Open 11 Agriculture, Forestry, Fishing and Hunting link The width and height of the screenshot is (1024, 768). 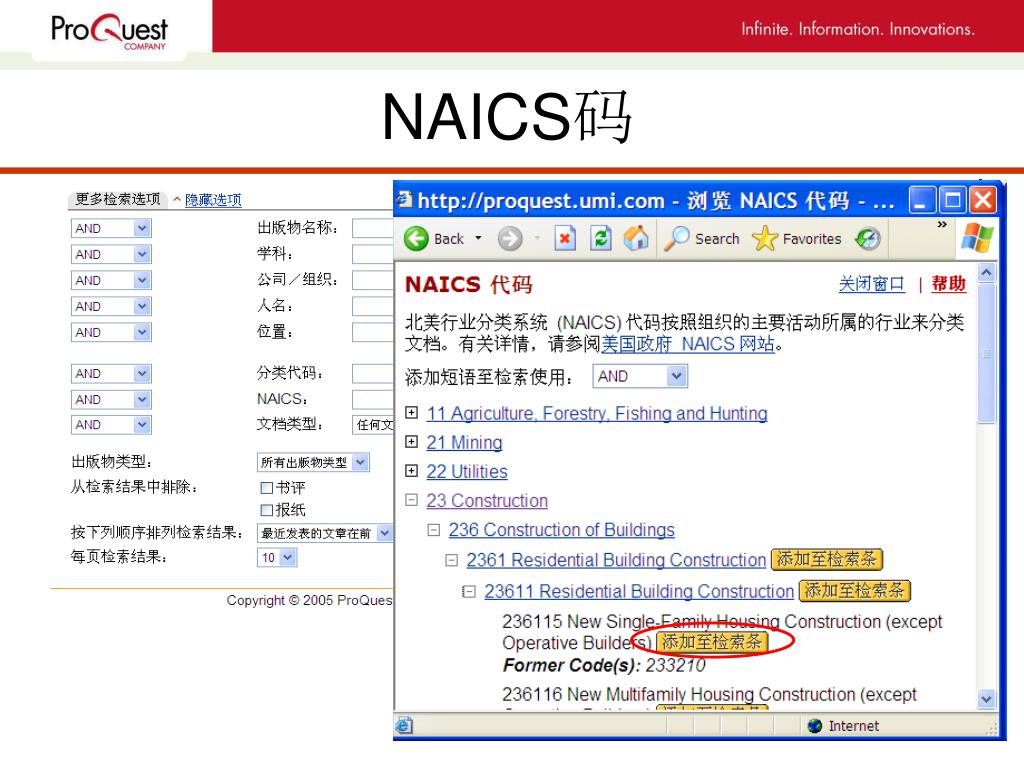pos(597,413)
